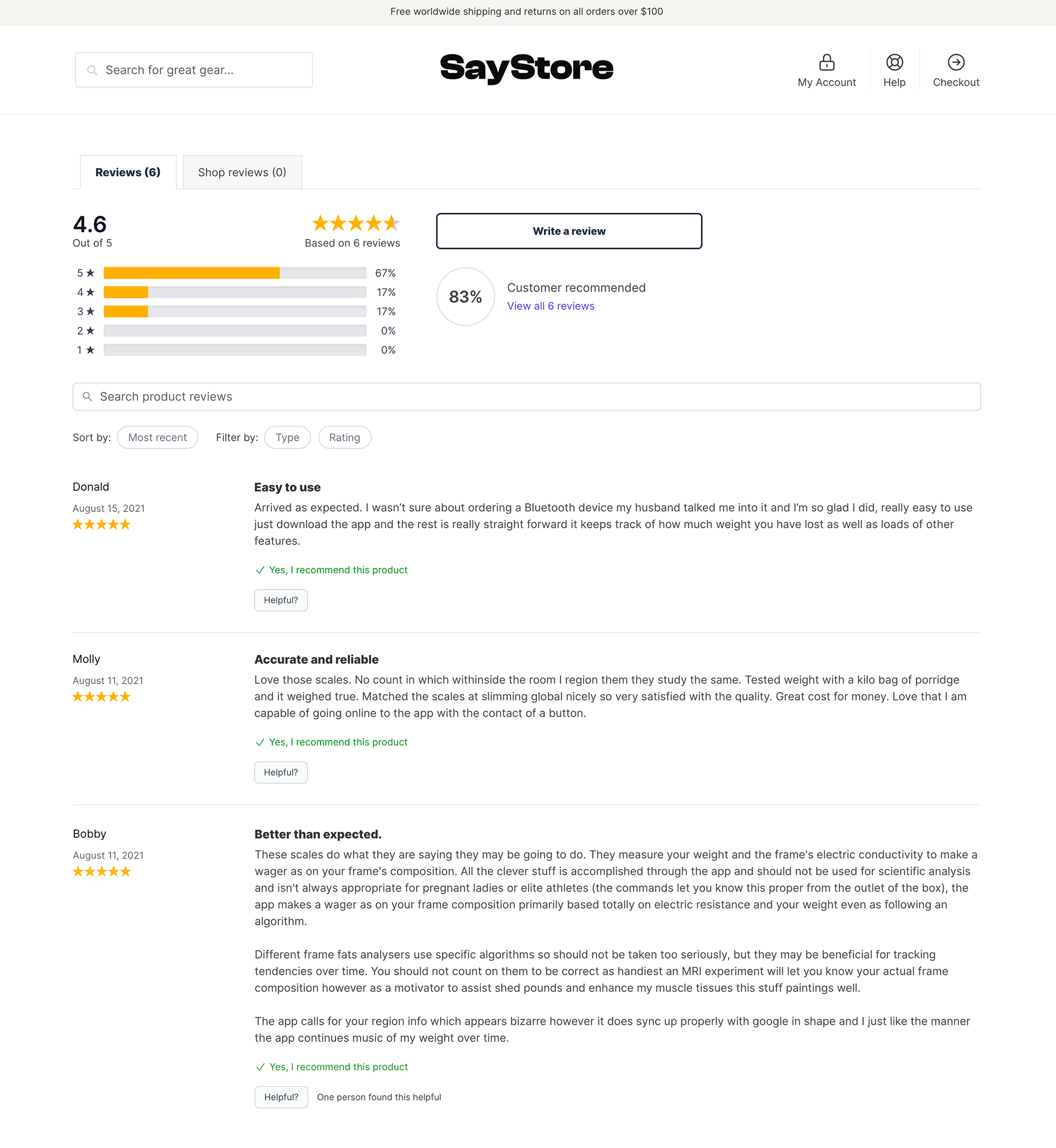Click the View all 6 reviews link
The height and width of the screenshot is (1148, 1056).
pos(550,305)
